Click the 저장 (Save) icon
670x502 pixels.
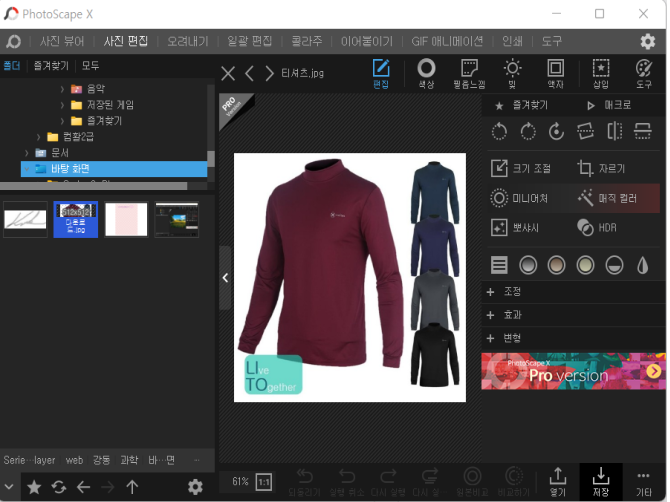[601, 481]
